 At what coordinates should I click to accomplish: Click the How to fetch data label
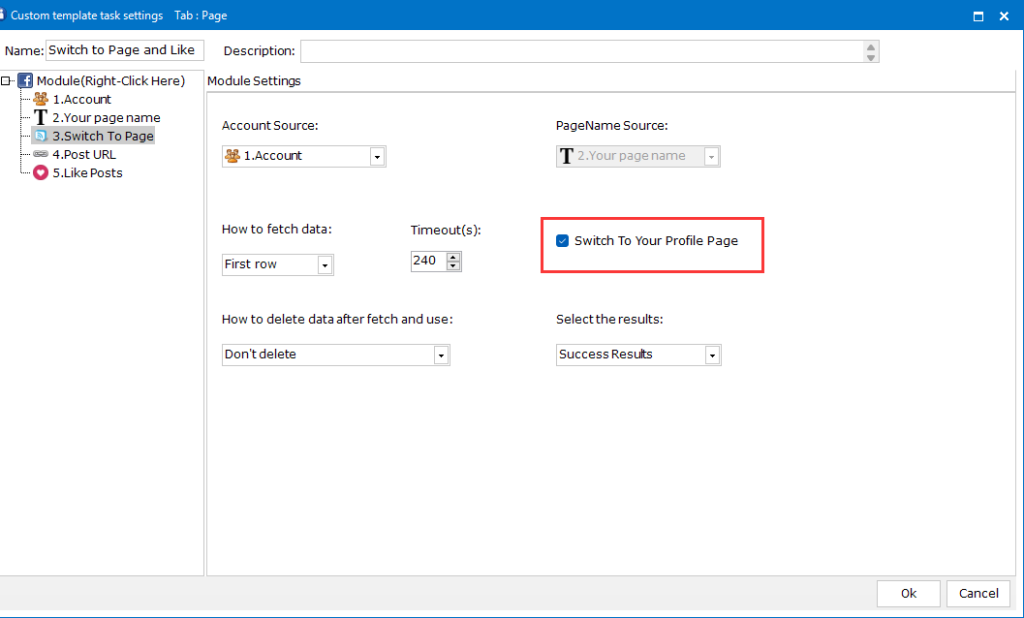coord(277,229)
